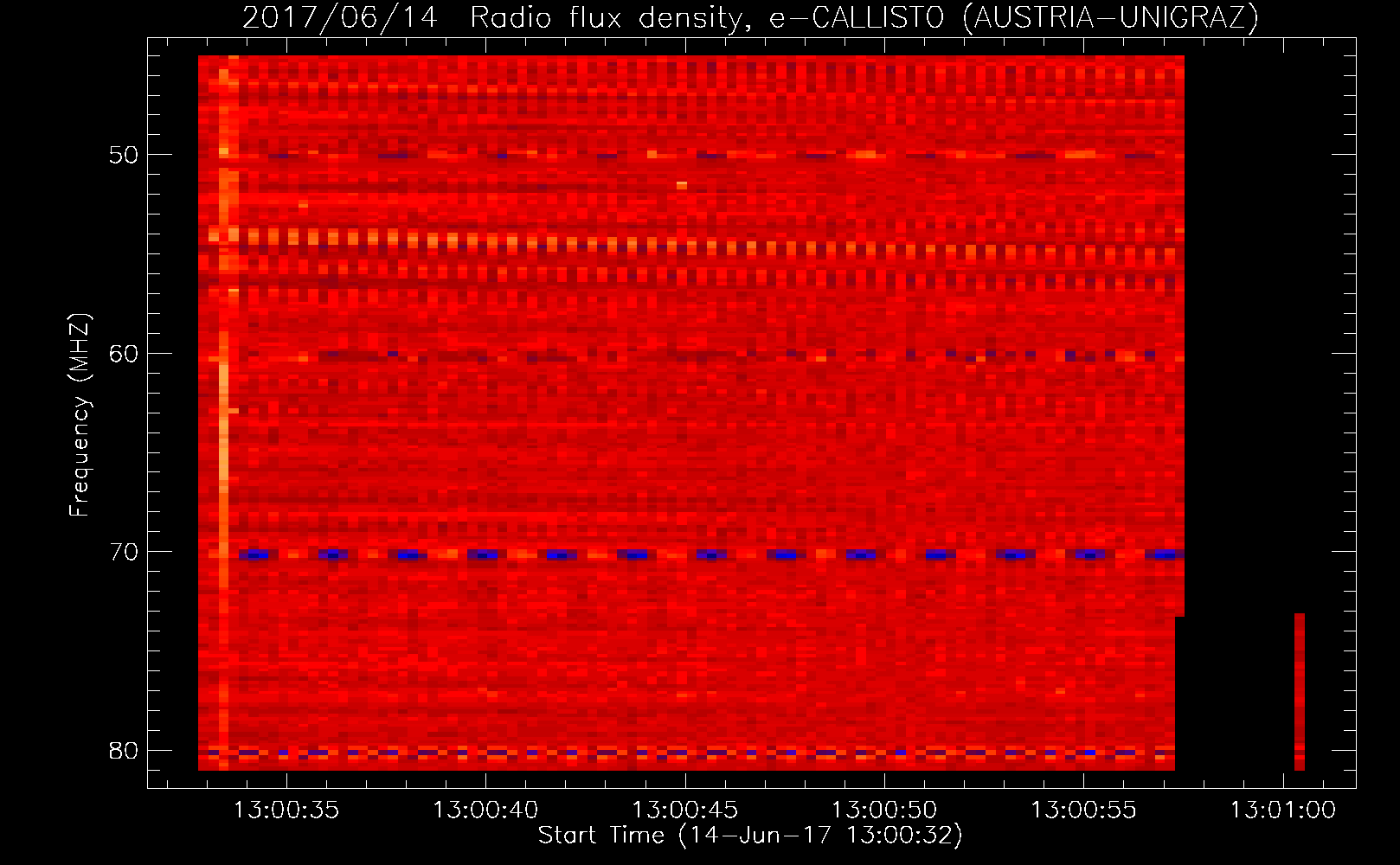Click the 'Start Time (14-Jun-17 13:00:32)' label
Viewport: 1400px width, 865px height.
tap(750, 836)
